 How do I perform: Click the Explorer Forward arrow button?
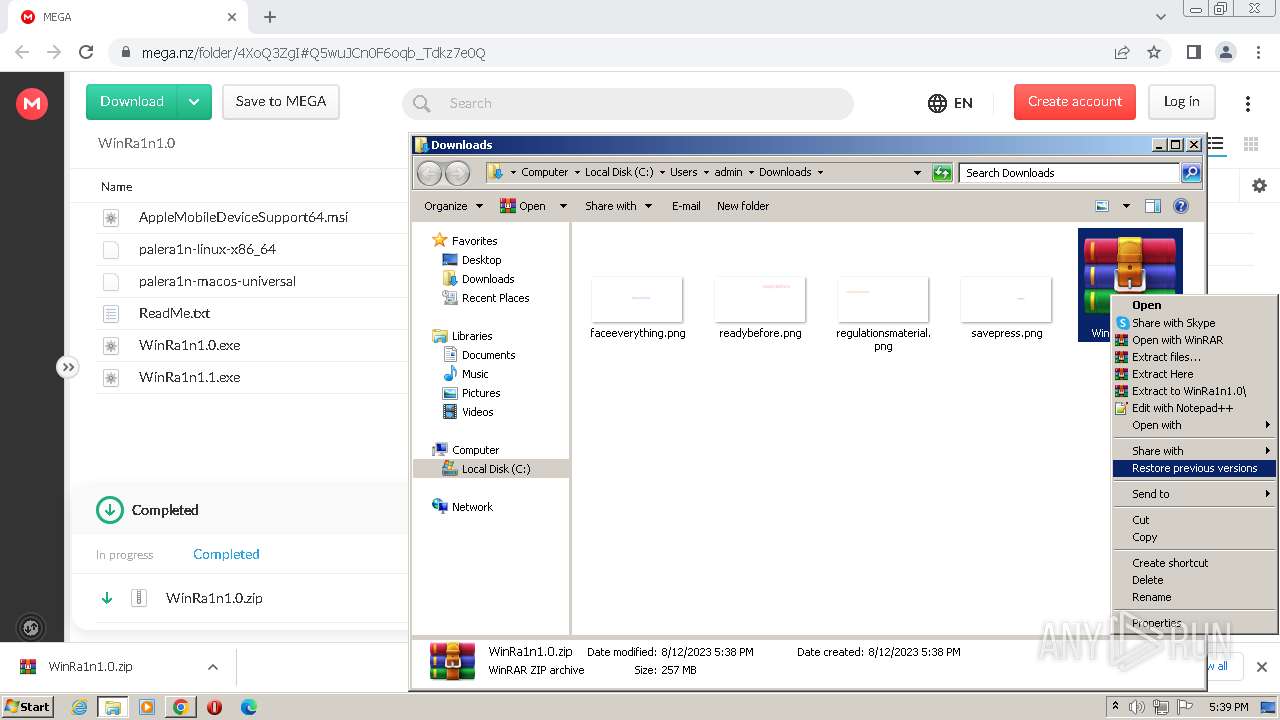(x=457, y=173)
